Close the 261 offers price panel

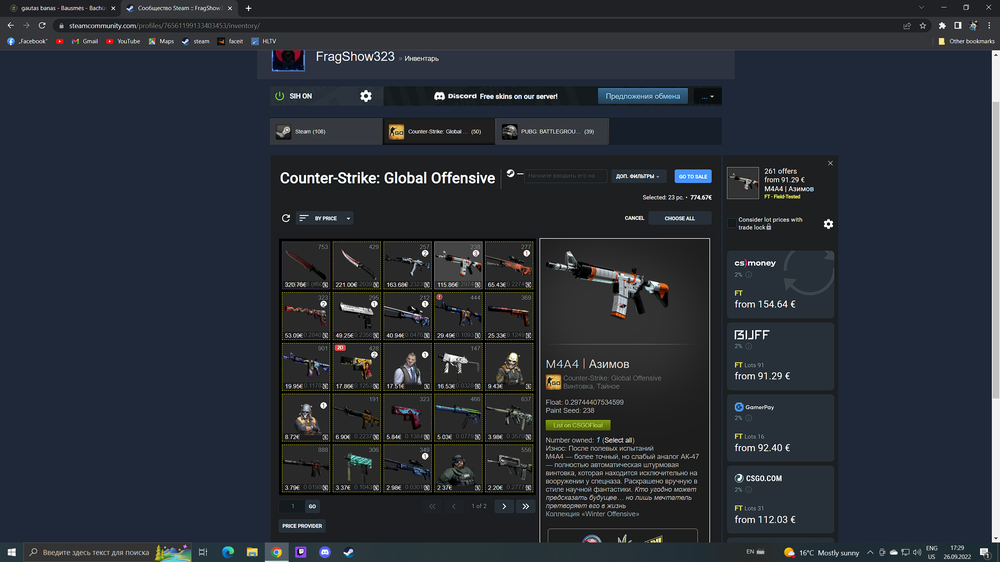coord(830,163)
